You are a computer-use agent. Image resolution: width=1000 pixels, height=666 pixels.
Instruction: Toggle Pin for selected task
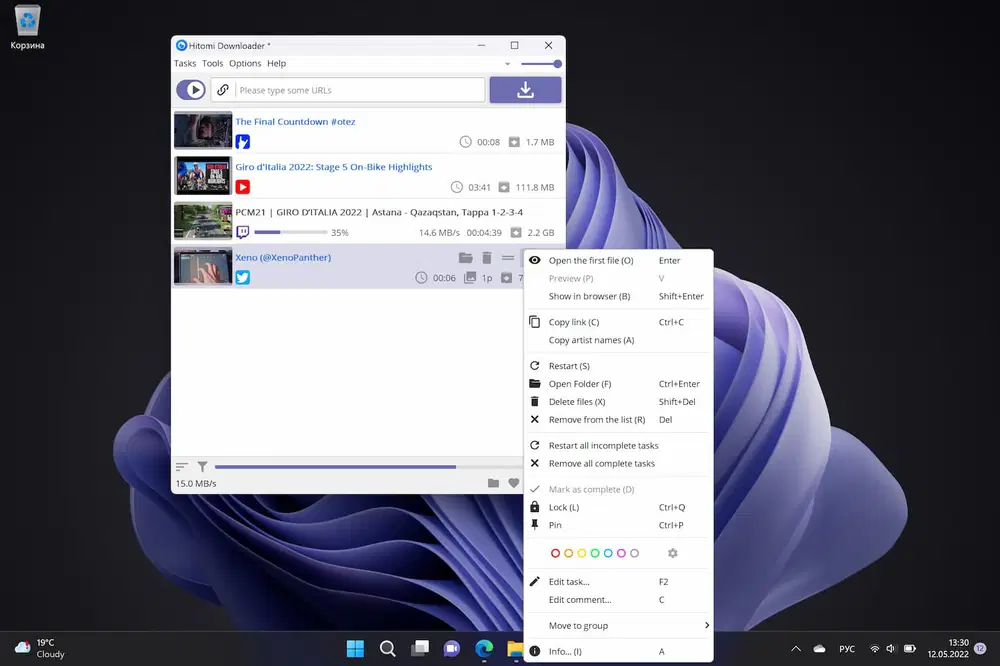[555, 525]
